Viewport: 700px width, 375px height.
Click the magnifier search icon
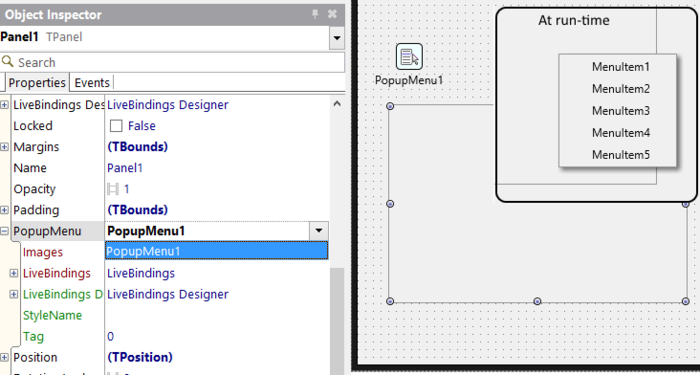coord(7,62)
